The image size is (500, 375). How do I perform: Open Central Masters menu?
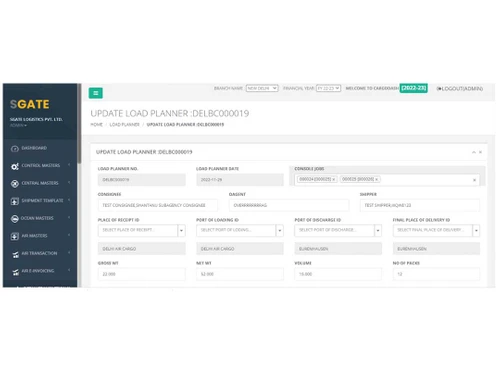click(40, 183)
